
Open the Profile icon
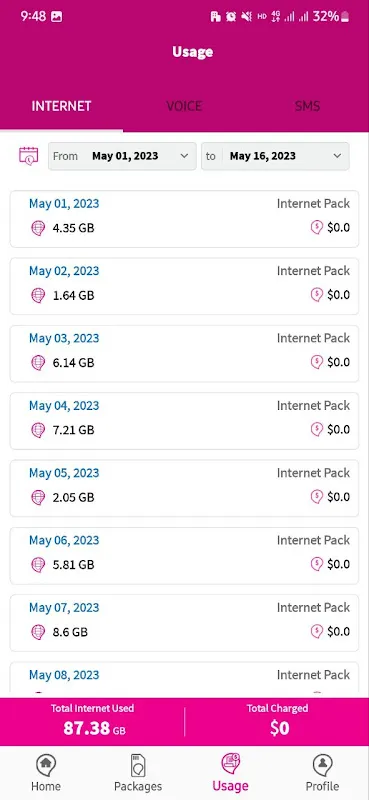(x=322, y=765)
